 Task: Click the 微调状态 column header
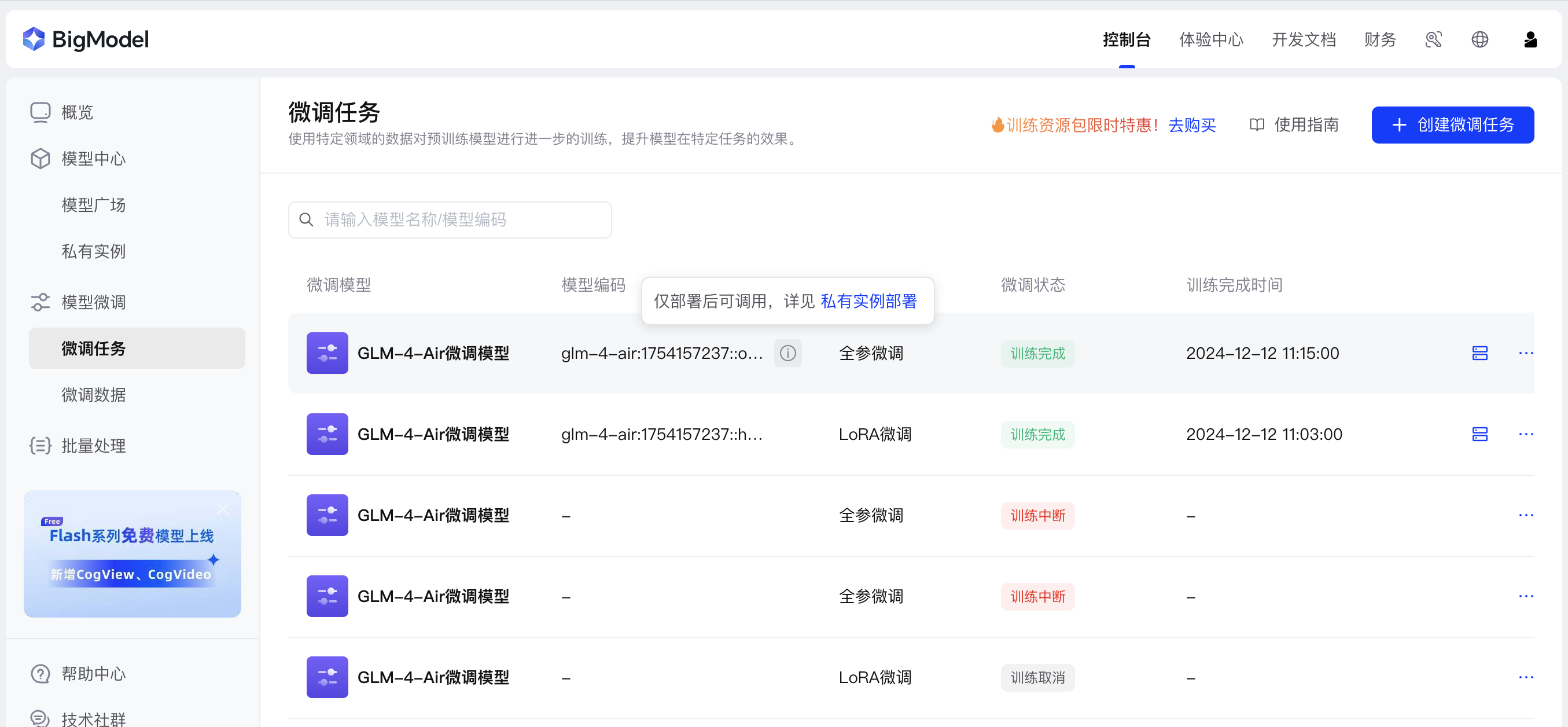(x=1033, y=285)
